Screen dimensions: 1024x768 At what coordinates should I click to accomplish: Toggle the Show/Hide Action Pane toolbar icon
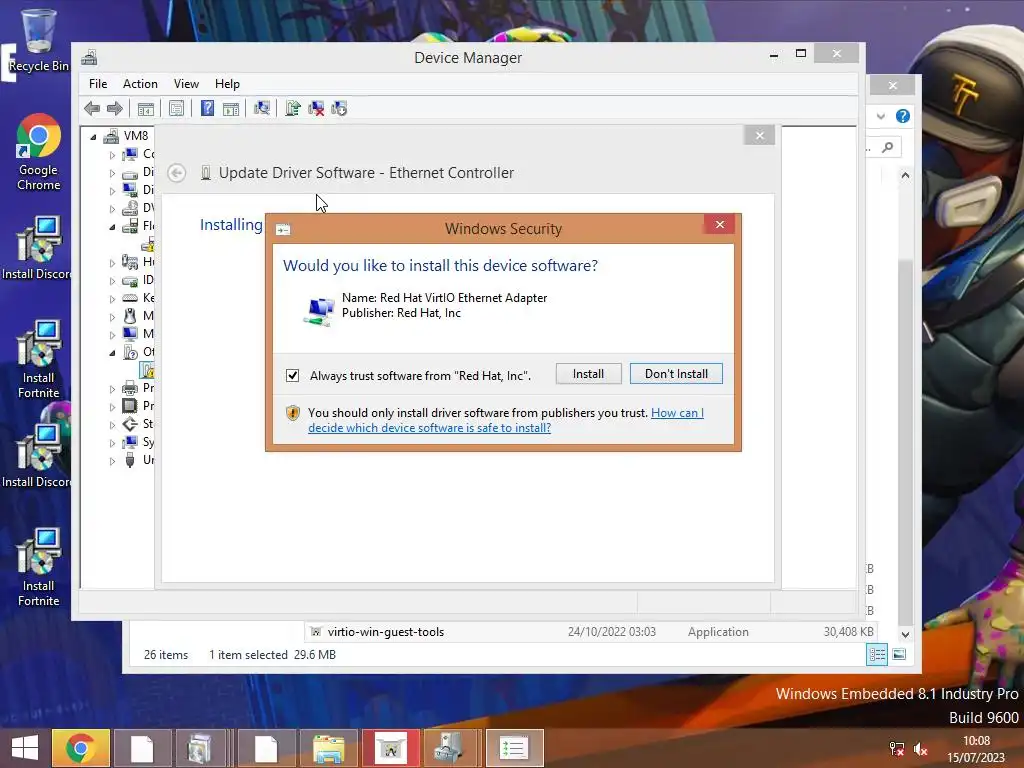coord(231,108)
